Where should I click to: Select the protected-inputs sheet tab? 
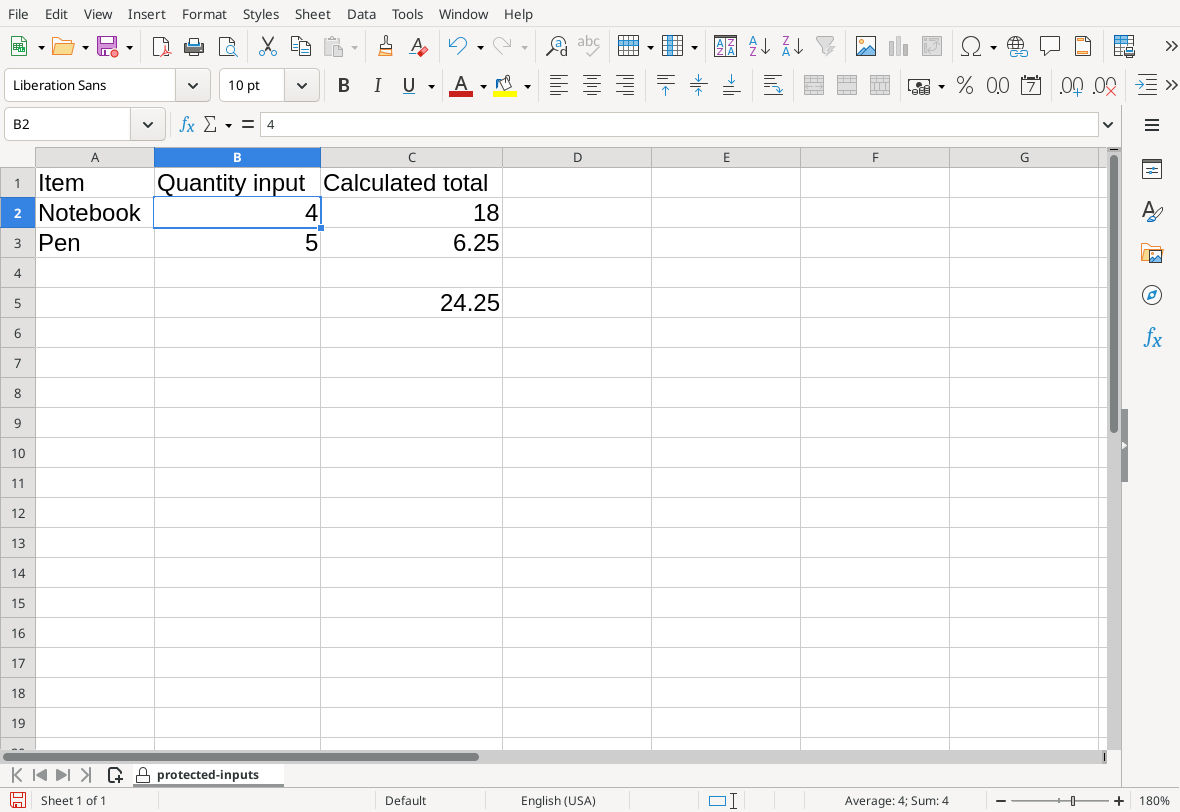[208, 775]
